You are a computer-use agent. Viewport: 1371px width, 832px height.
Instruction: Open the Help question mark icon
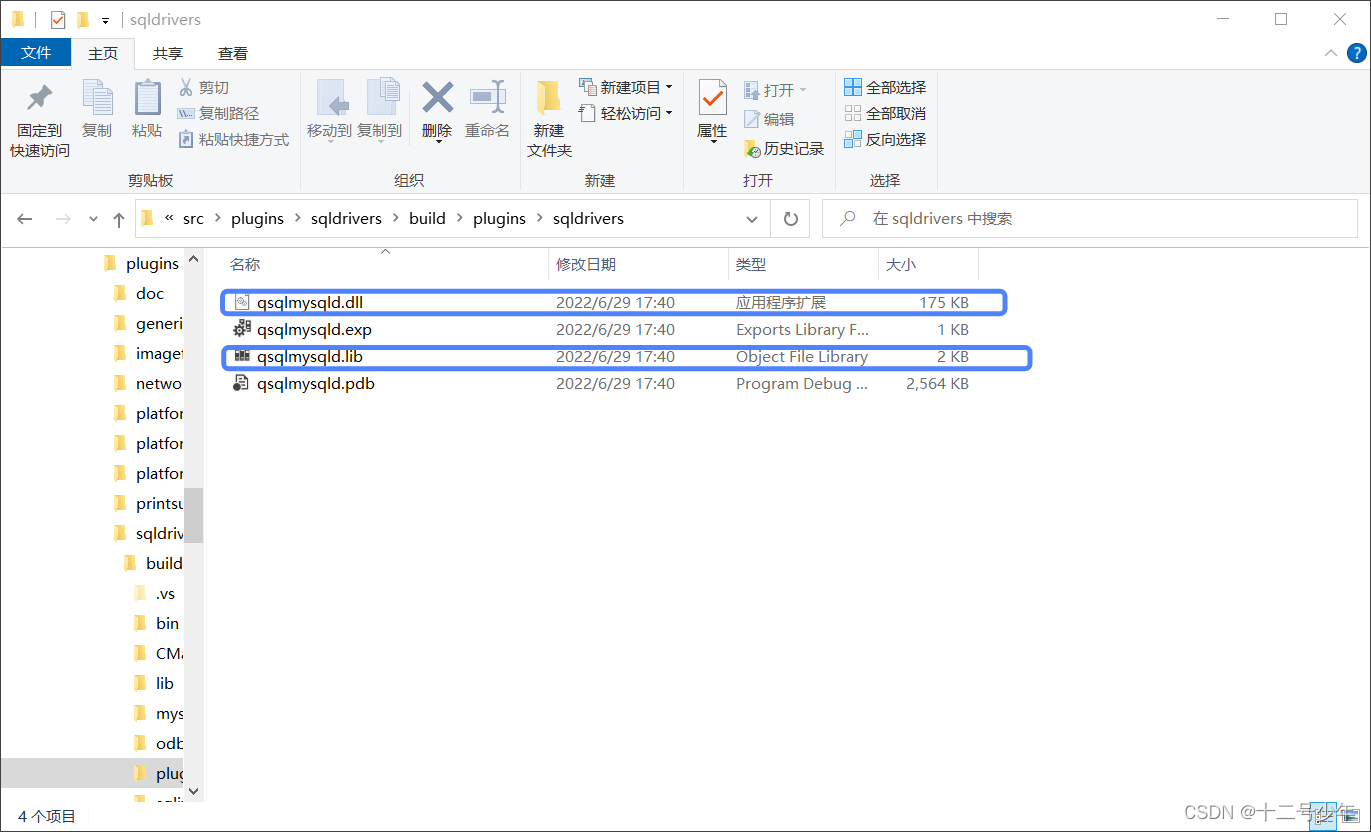click(x=1356, y=53)
